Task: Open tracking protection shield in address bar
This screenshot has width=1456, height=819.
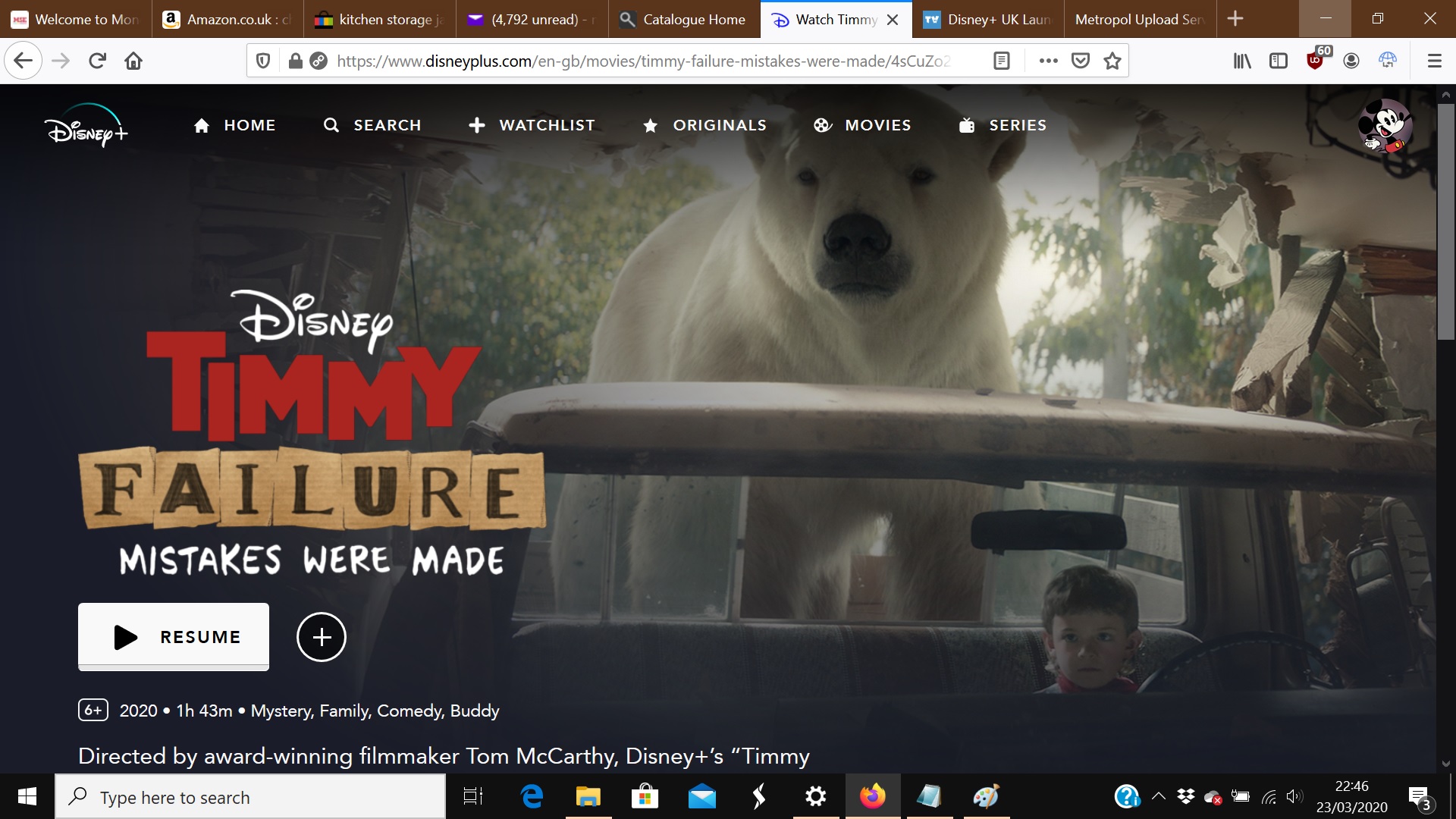Action: [263, 61]
